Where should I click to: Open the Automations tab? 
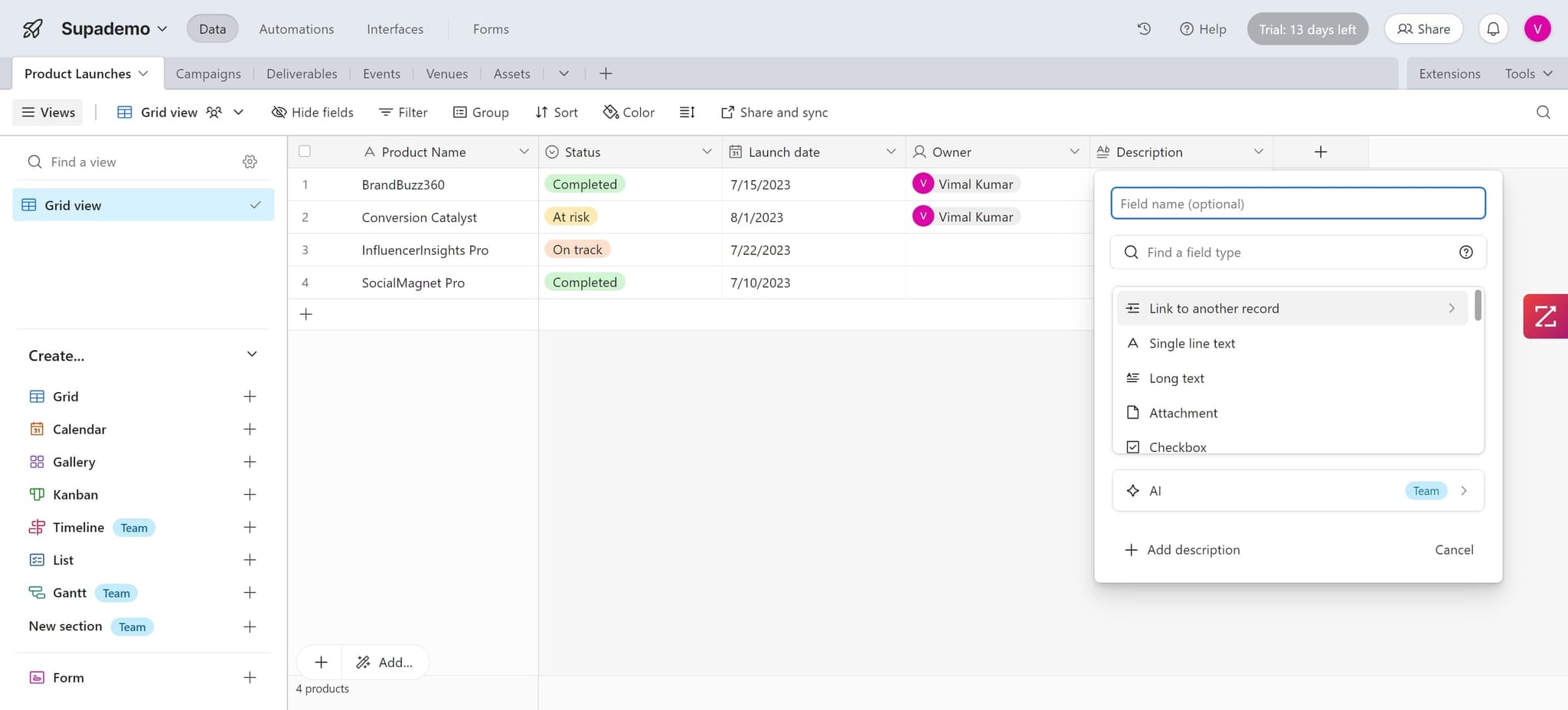296,29
